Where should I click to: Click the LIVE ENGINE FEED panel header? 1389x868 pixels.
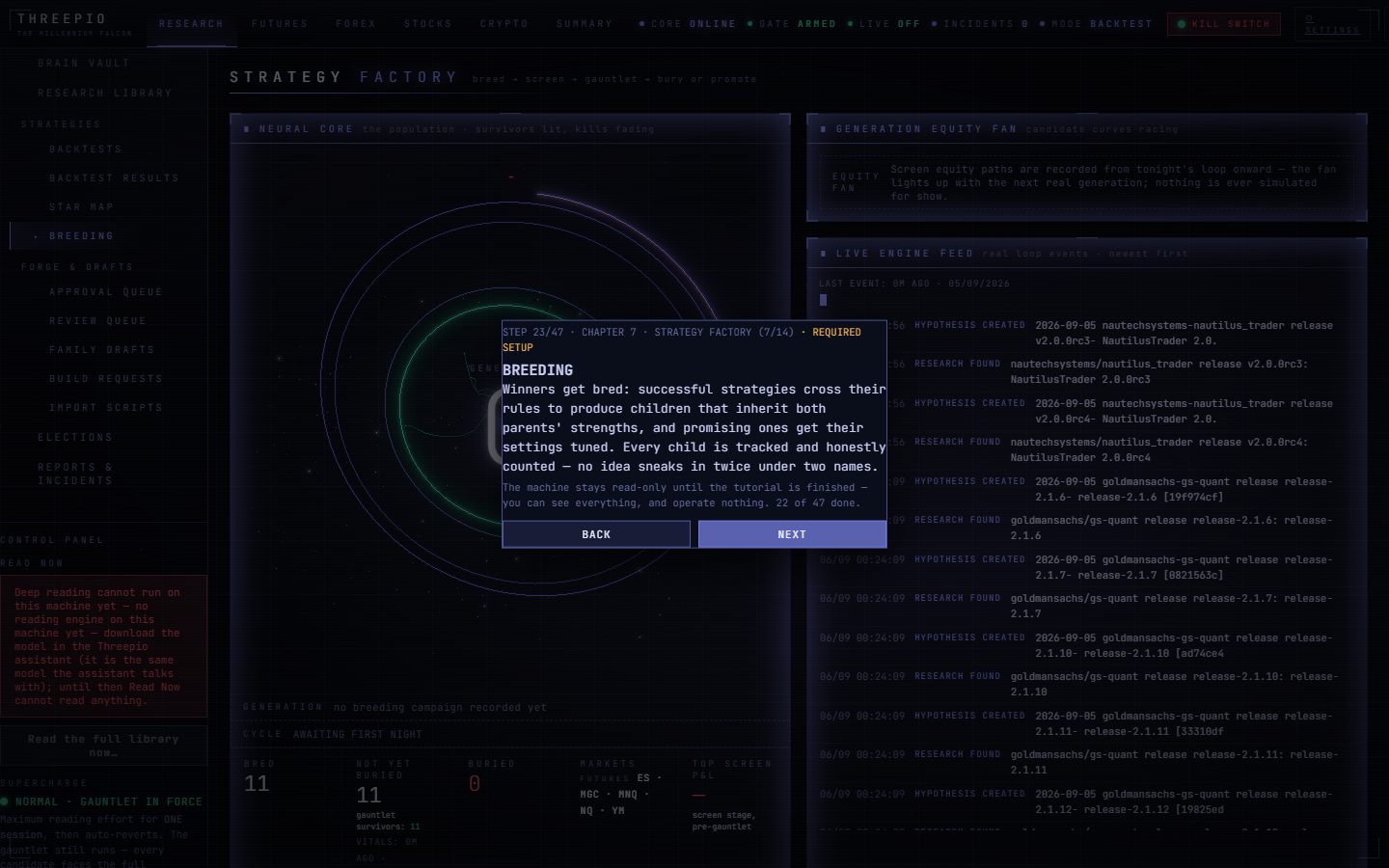(1086, 254)
